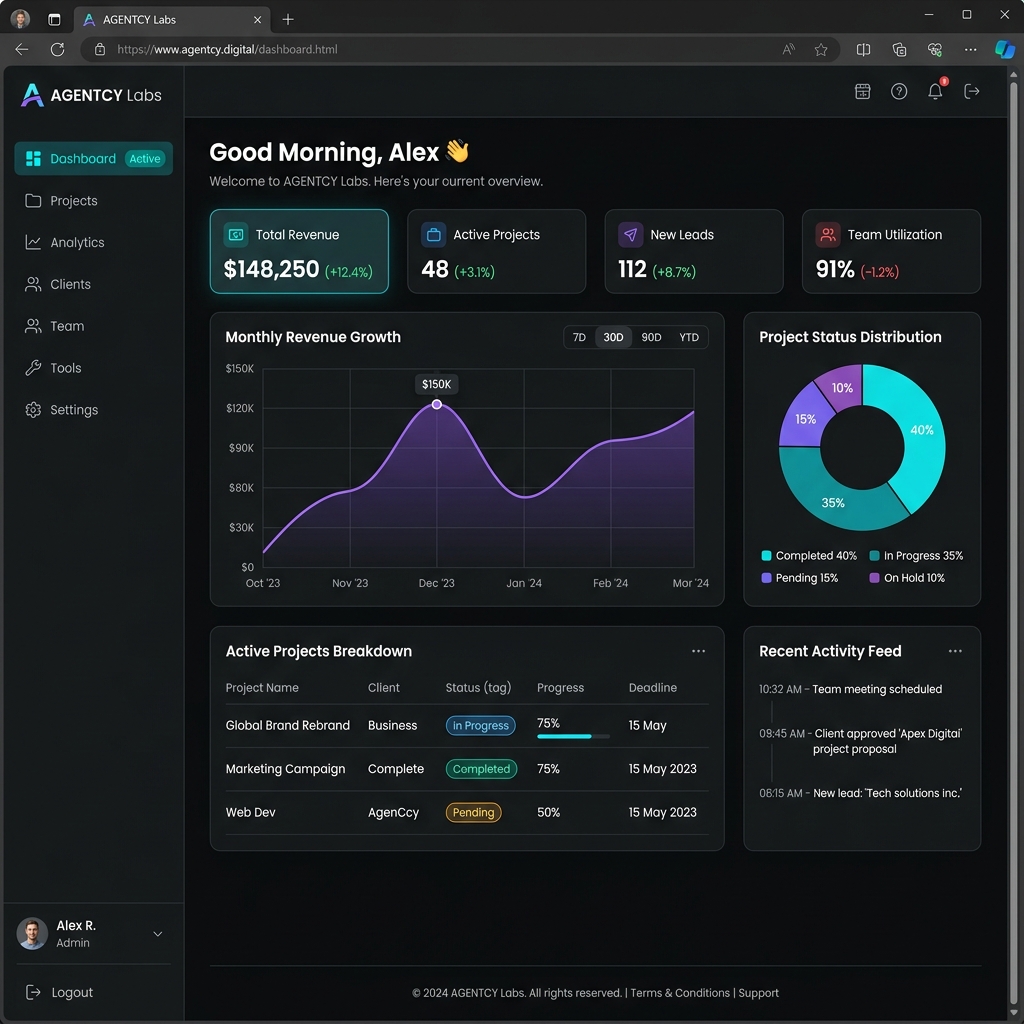
Task: Click the Project Name column header
Action: pos(262,688)
